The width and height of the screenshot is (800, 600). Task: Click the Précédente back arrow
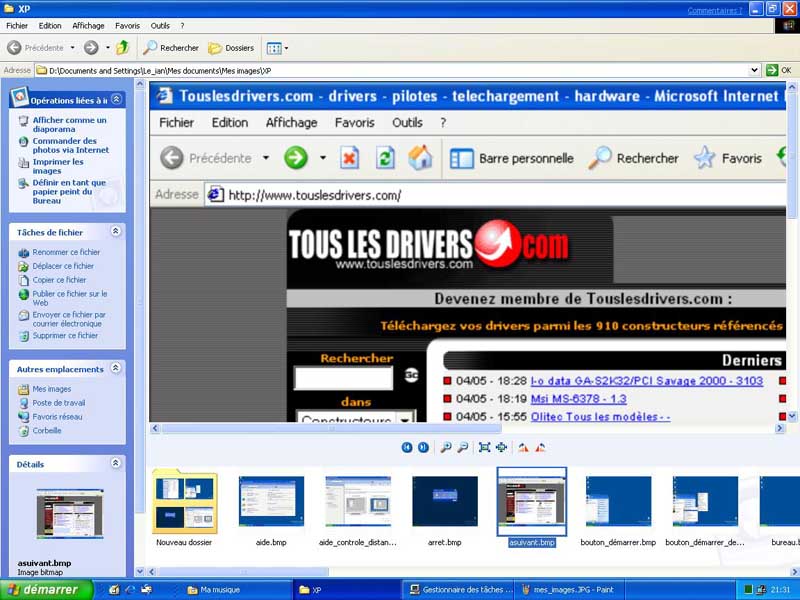(36, 48)
